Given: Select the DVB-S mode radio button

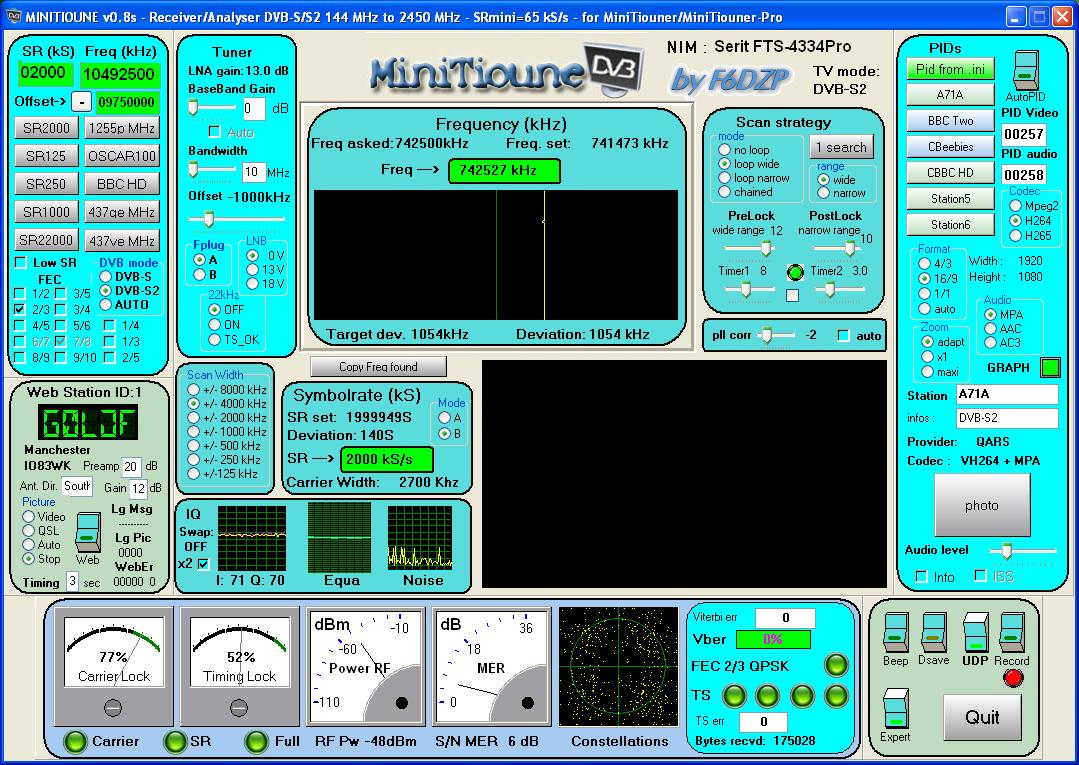Looking at the screenshot, I should point(106,277).
